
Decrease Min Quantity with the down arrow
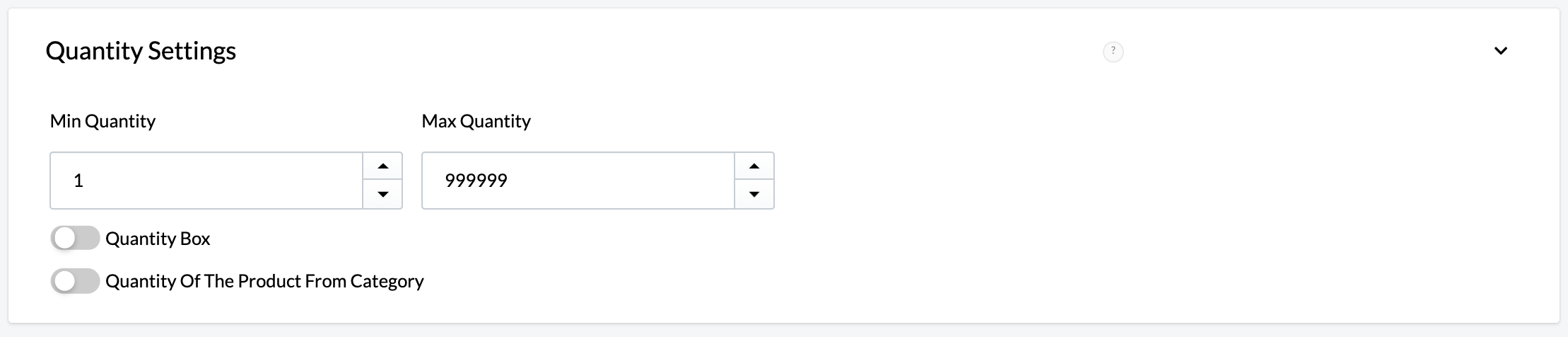point(382,194)
